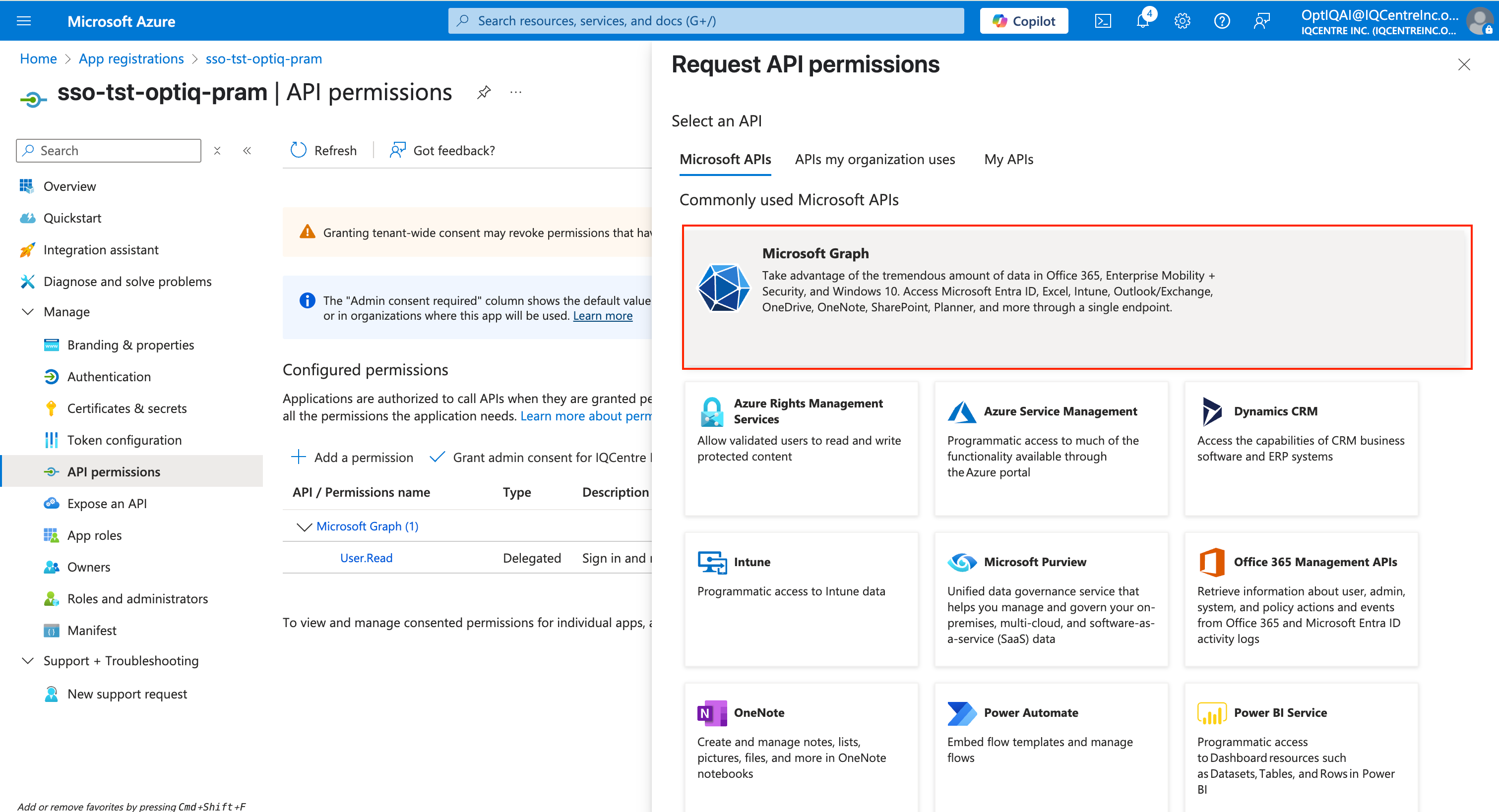Viewport: 1499px width, 812px height.
Task: Click the global search resources field
Action: (706, 21)
